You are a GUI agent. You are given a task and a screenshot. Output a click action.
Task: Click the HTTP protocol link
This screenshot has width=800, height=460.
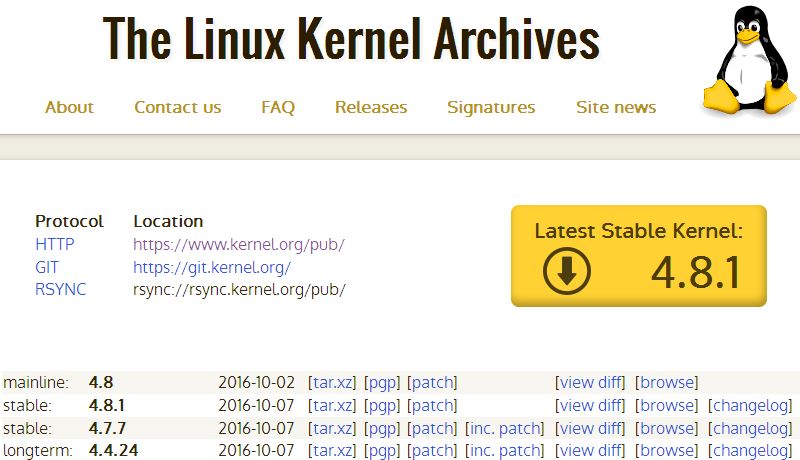tap(55, 244)
